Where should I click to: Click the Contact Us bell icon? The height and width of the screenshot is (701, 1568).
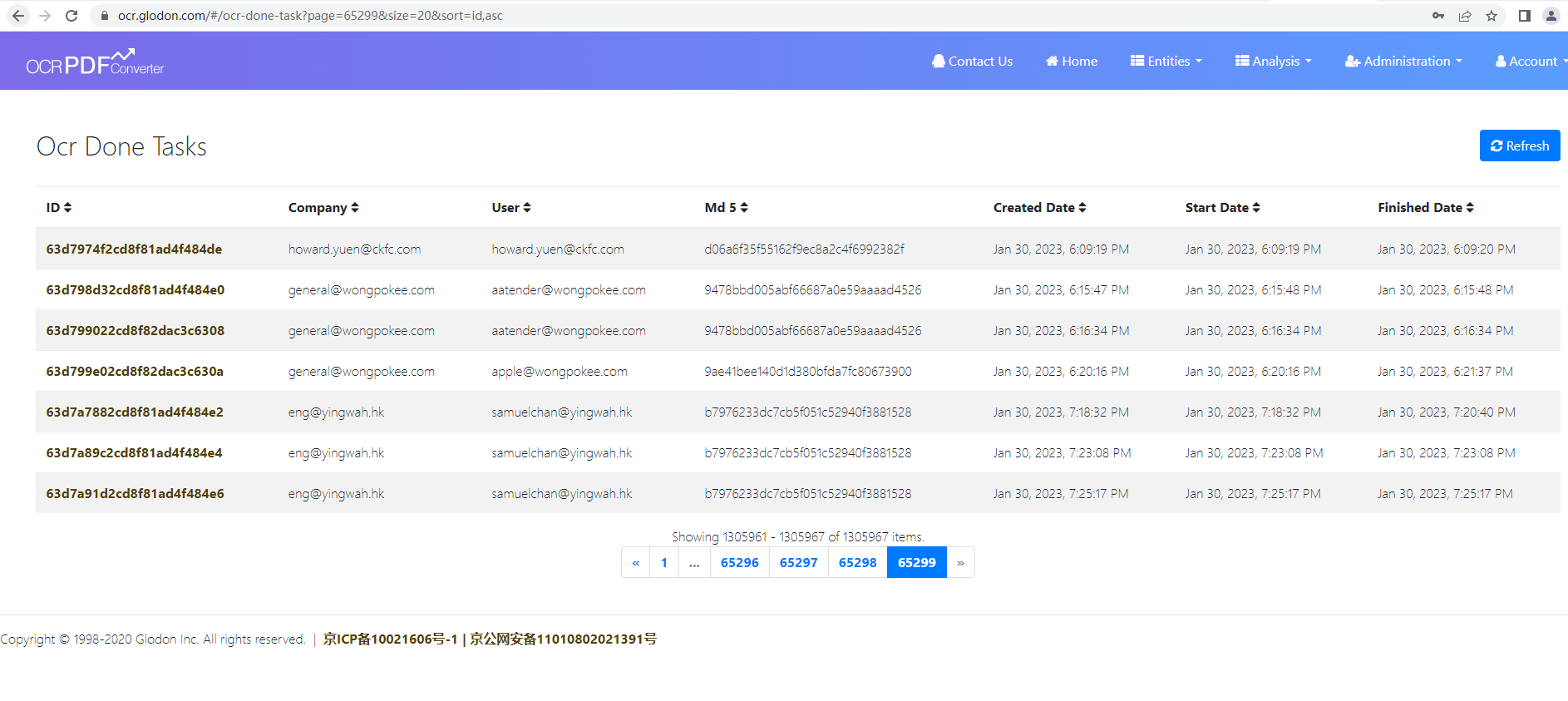[939, 61]
